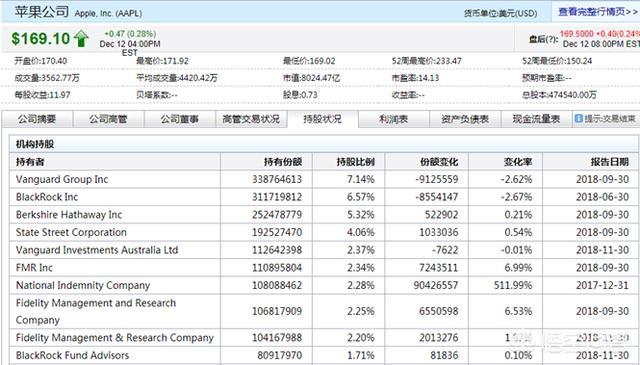
Task: Click the 52周最高价:233.47 value
Action: [427, 61]
